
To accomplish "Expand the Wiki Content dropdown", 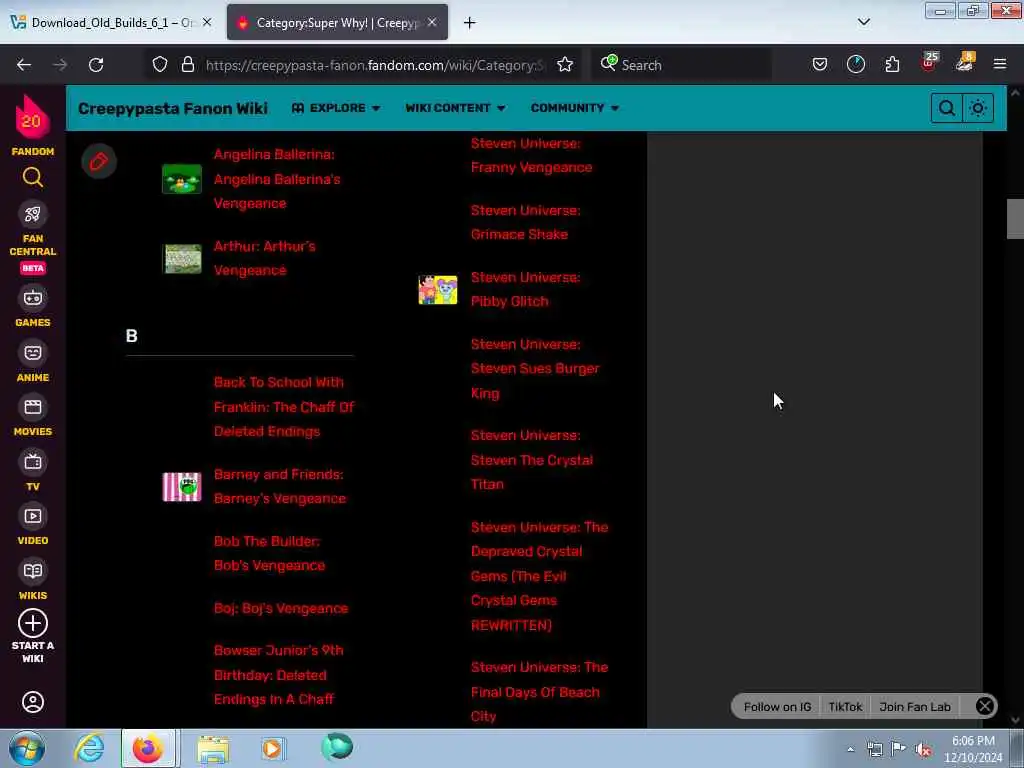I will click(x=455, y=108).
